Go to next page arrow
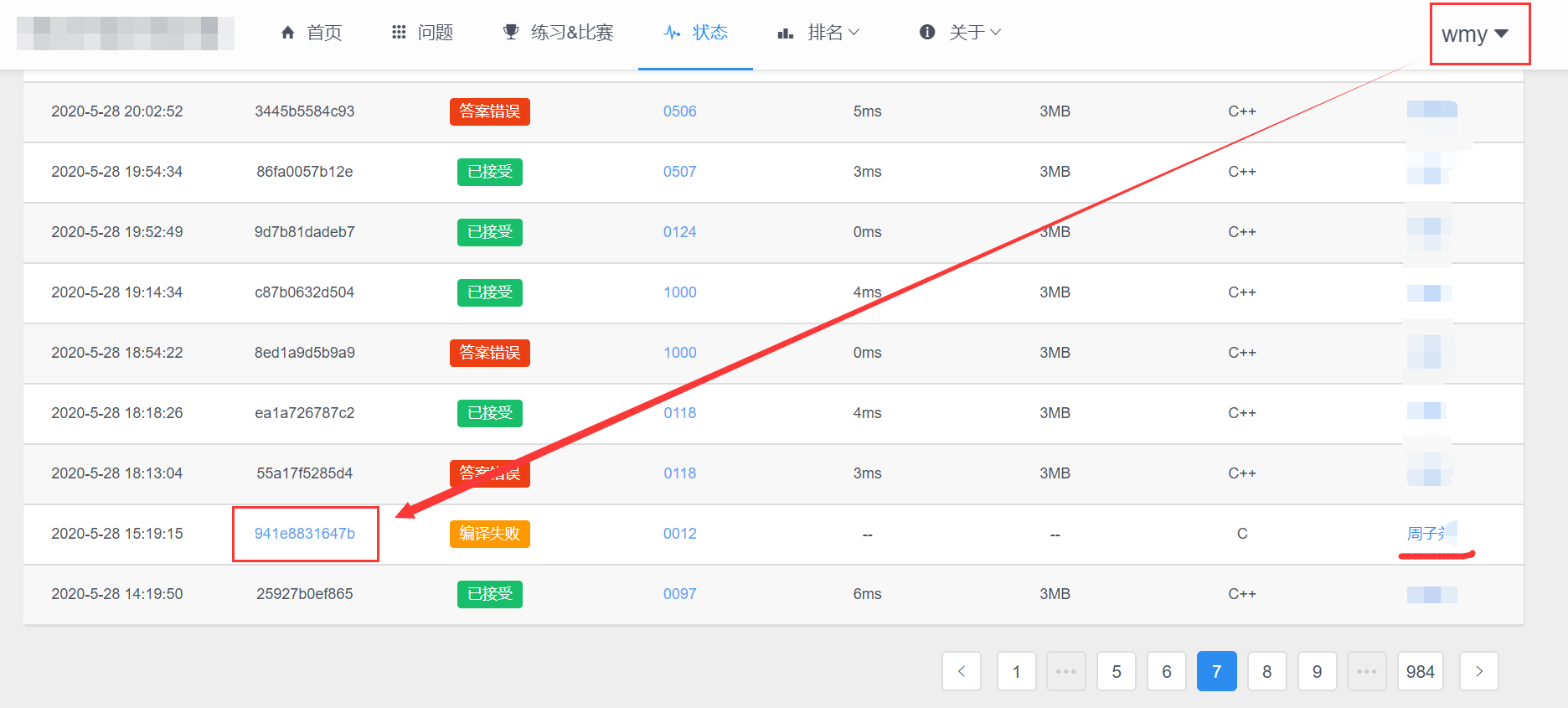The image size is (1568, 708). click(x=1479, y=671)
